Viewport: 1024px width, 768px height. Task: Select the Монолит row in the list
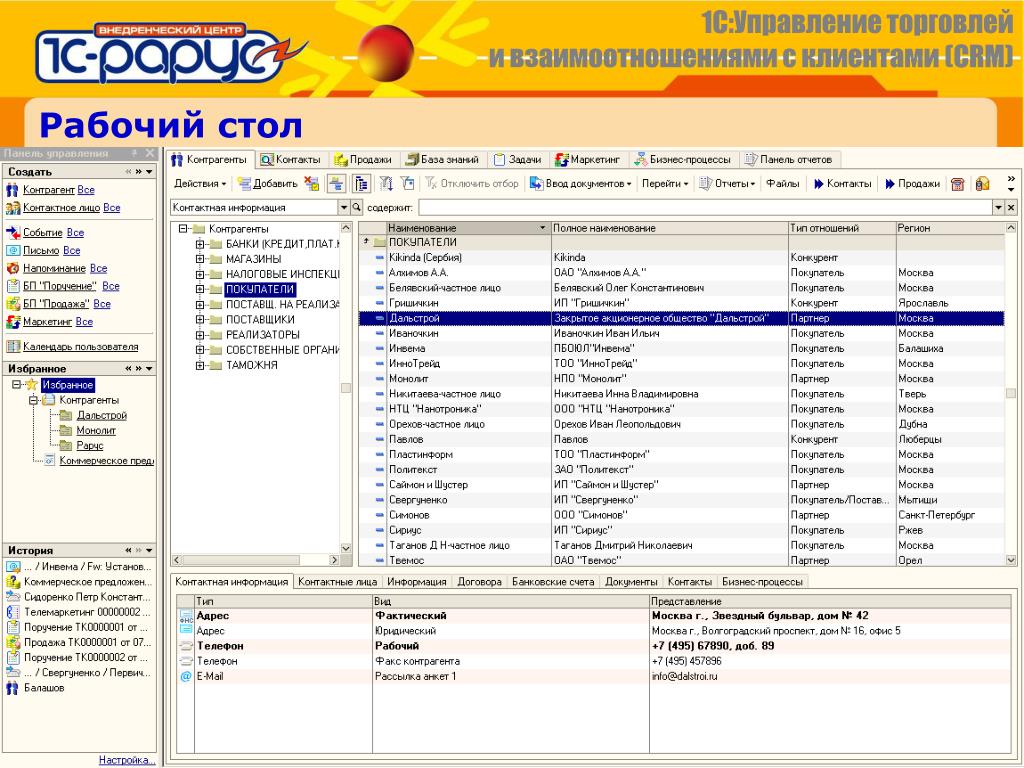coord(681,379)
